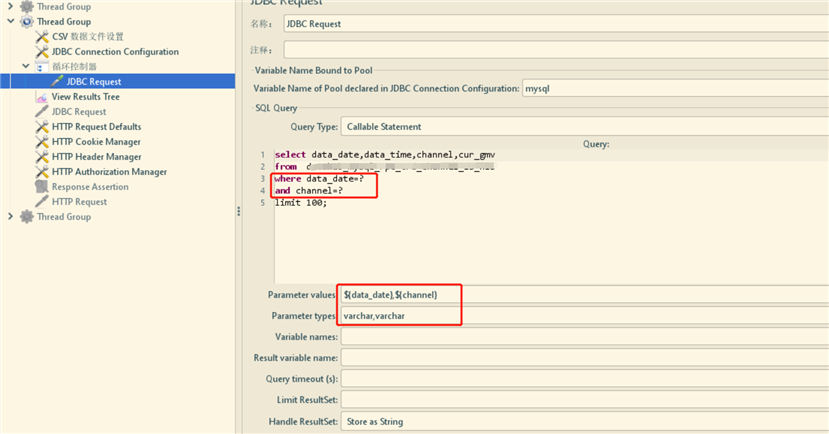Click the gear icon of the last Thread Group
The width and height of the screenshot is (829, 434).
click(x=26, y=217)
